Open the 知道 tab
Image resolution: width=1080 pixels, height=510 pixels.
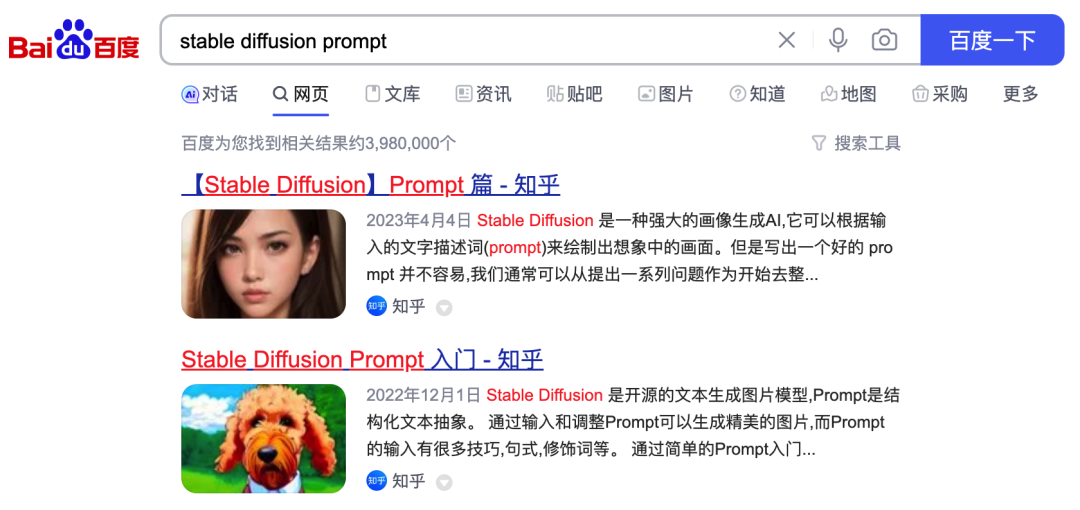pos(758,94)
